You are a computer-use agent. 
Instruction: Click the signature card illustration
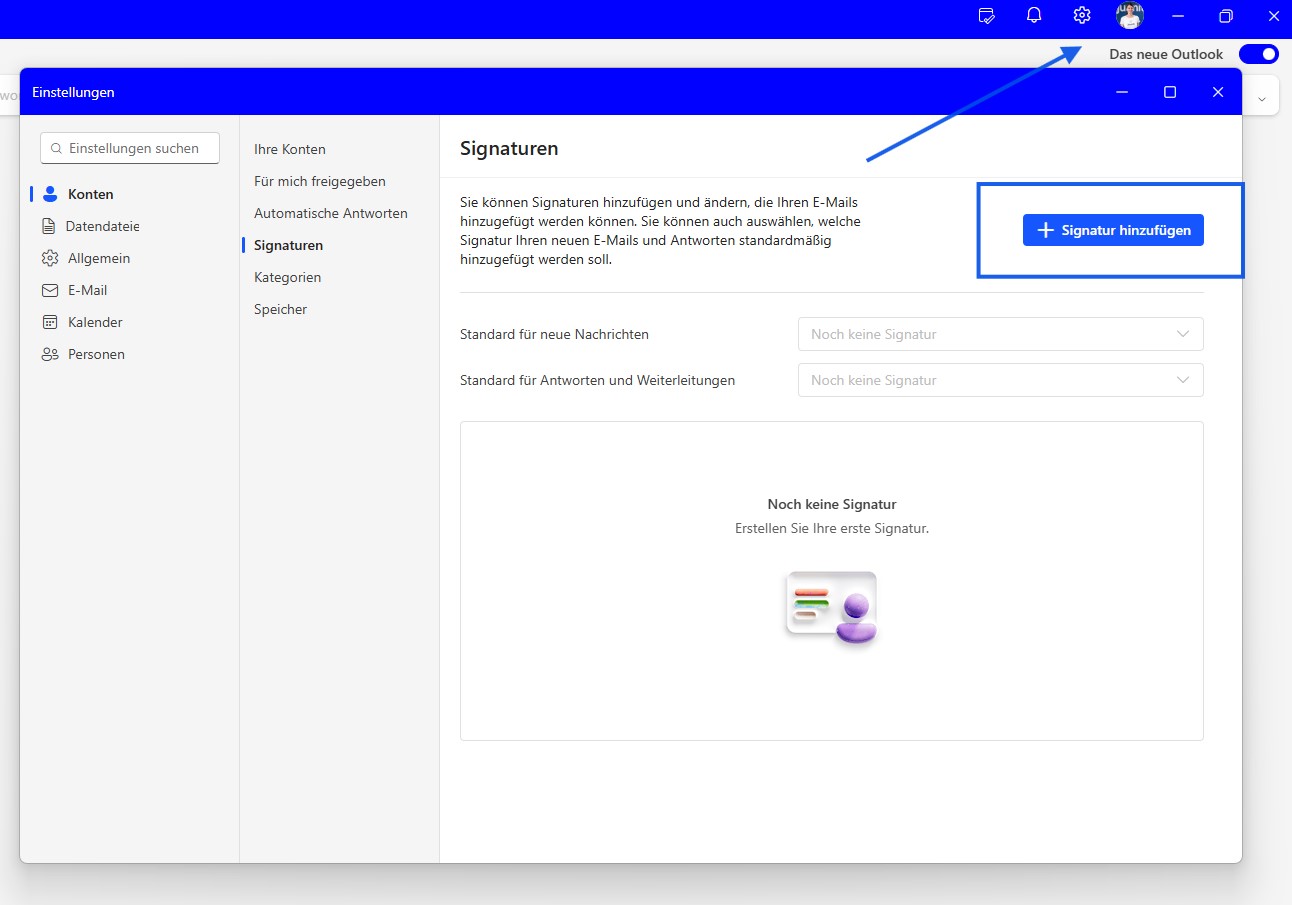coord(831,608)
